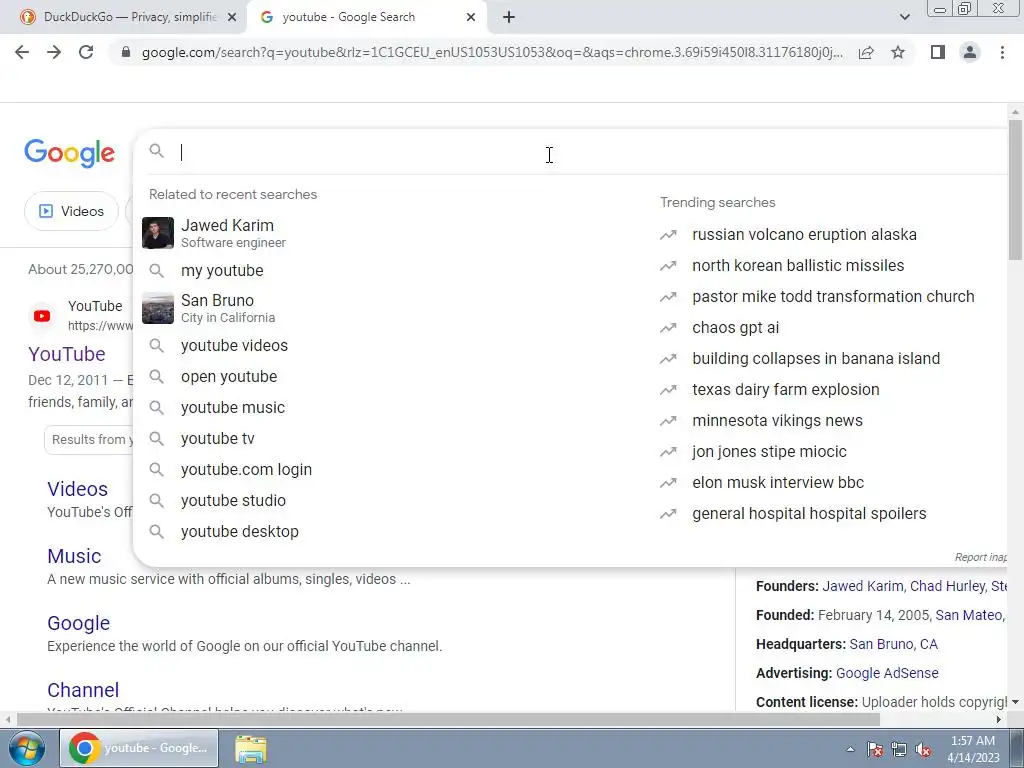
Task: Select the 'my youtube' suggestion
Action: 392,270
